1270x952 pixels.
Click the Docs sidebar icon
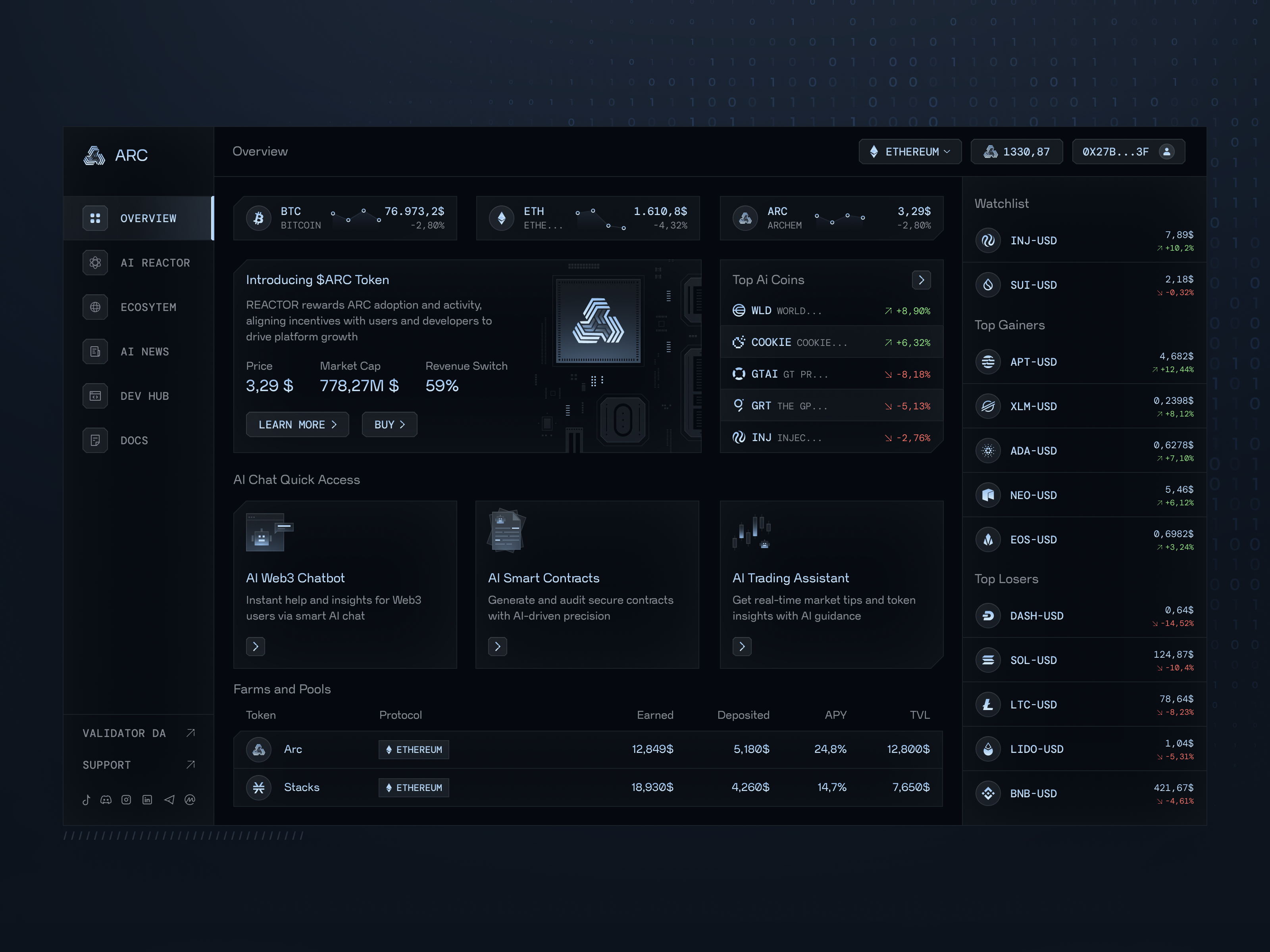[95, 440]
